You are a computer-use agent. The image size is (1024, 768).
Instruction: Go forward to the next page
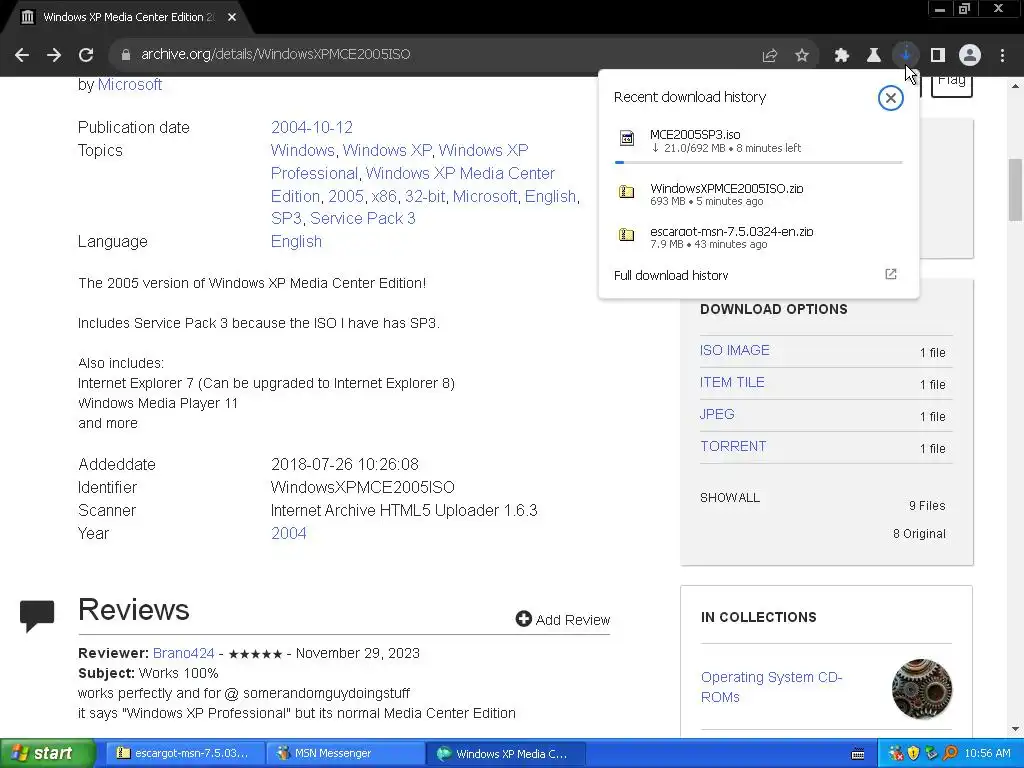54,55
